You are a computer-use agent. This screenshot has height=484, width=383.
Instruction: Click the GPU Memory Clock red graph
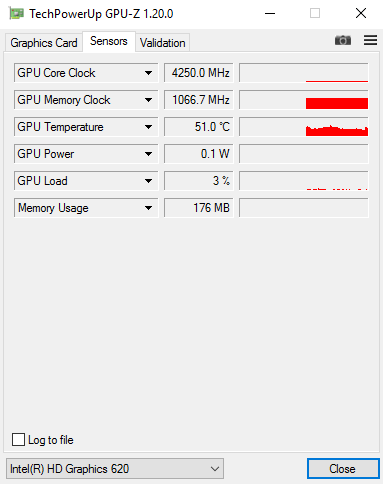click(337, 103)
